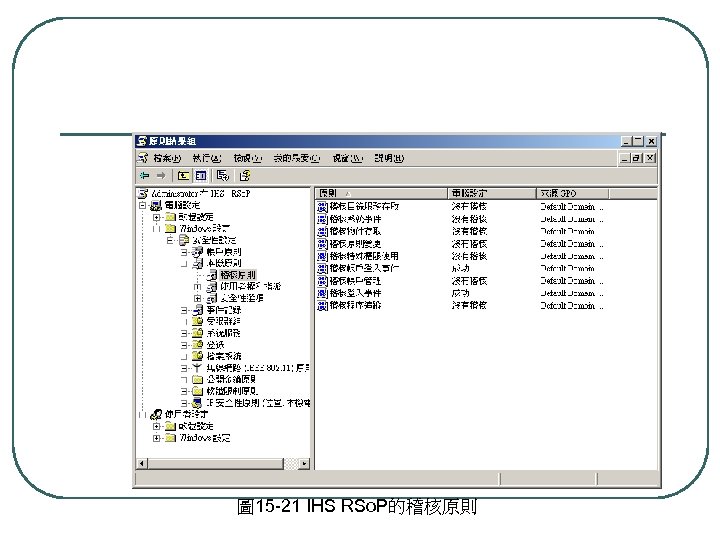Click policy icon of 稽核程序追蹤 row

[x=322, y=305]
